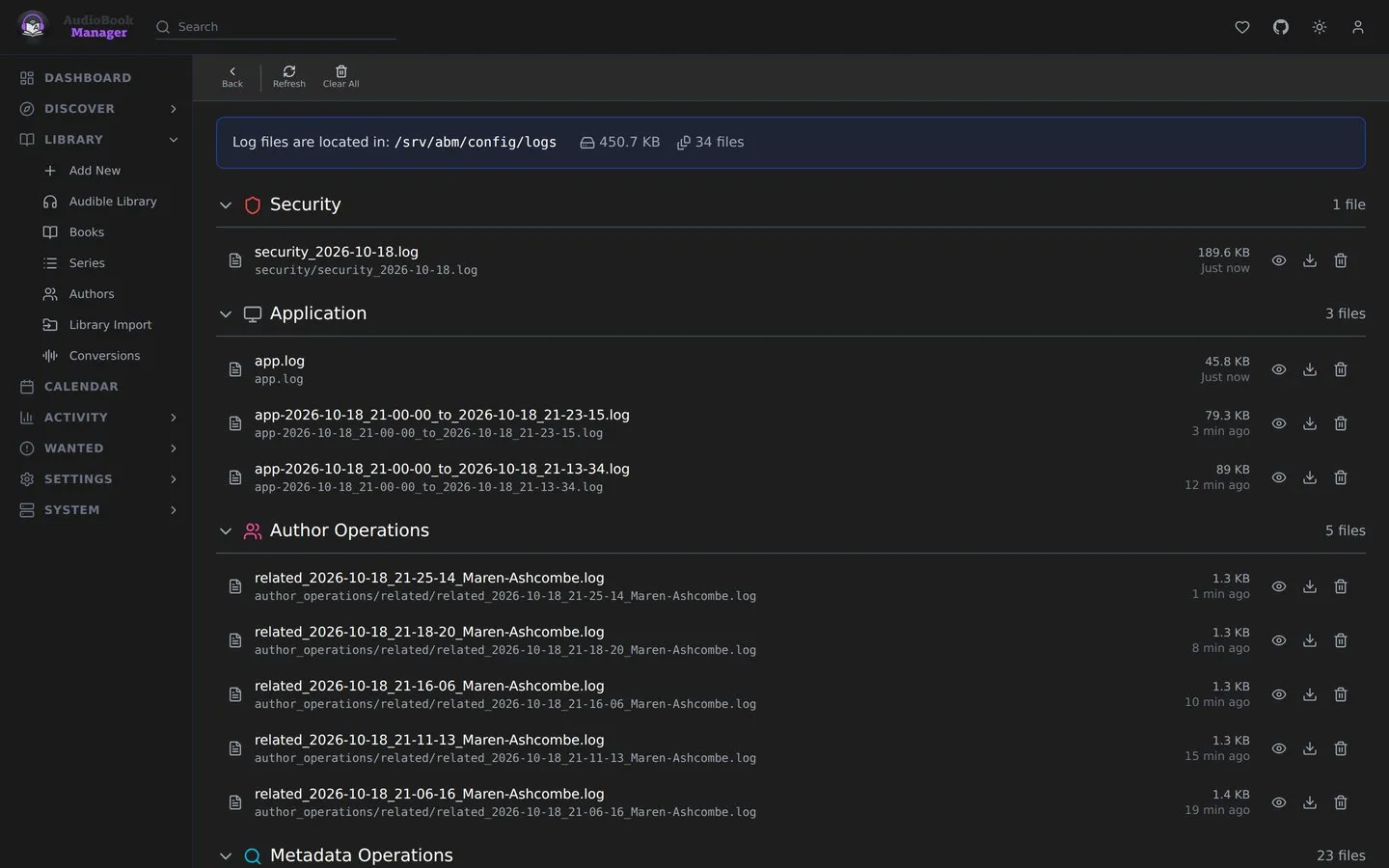Download the related 21-06-16 Maren-Ashcombe log
This screenshot has height=868, width=1389.
[x=1310, y=802]
